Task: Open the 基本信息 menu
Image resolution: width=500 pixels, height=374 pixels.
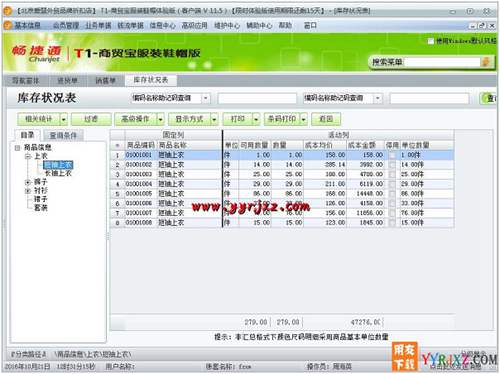Action: pos(28,26)
